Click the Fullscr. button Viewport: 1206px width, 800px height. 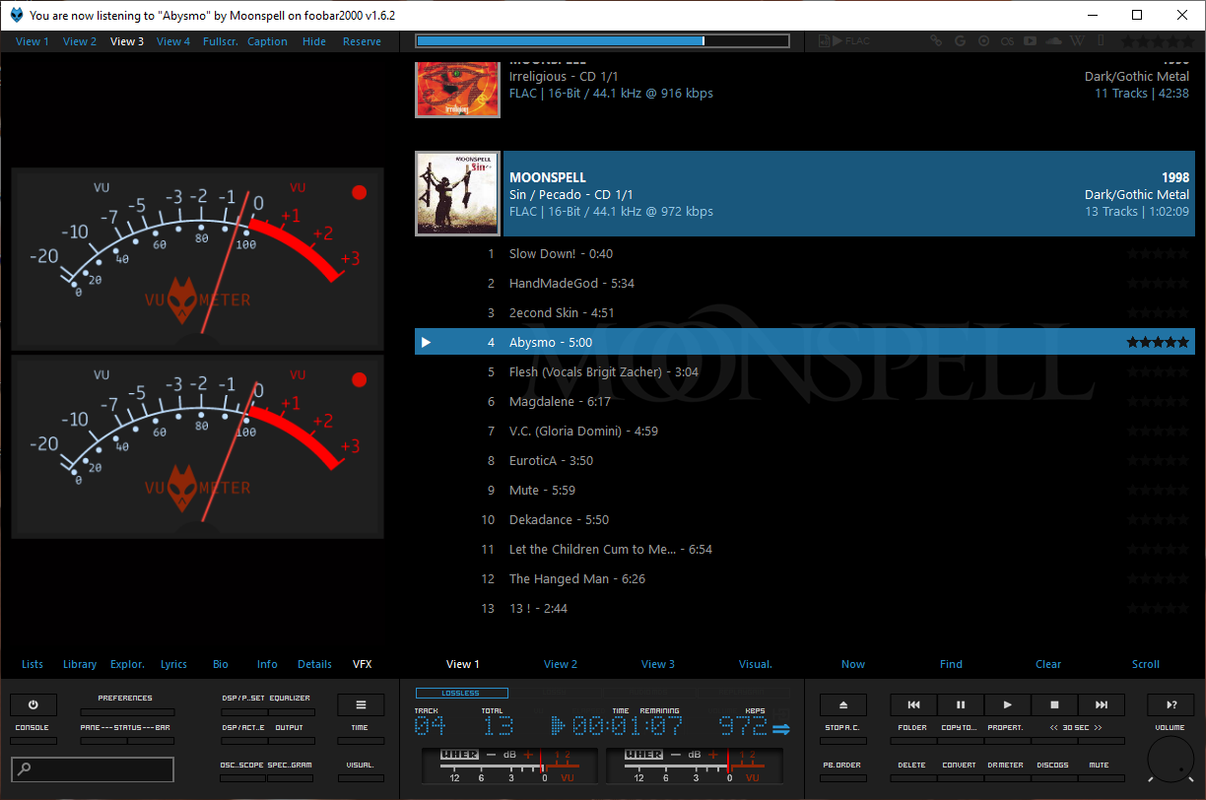(220, 42)
